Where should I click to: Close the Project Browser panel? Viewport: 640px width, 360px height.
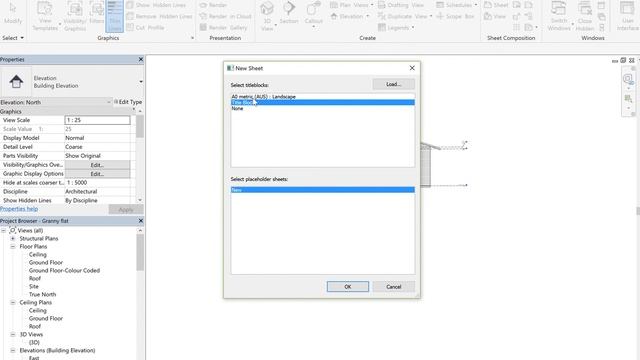point(141,221)
